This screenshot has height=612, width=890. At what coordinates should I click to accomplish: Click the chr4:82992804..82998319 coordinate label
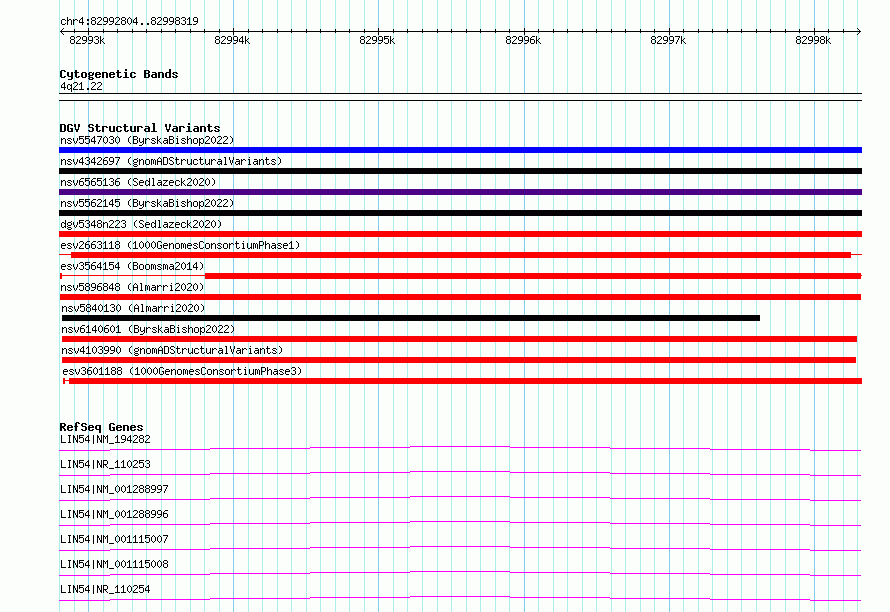[x=129, y=22]
